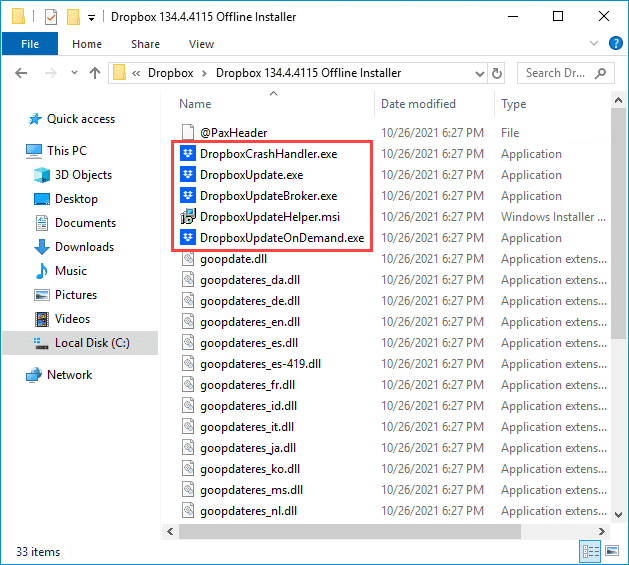Click Windows Installer type of DropboxUpdateHelper.msi

point(553,217)
